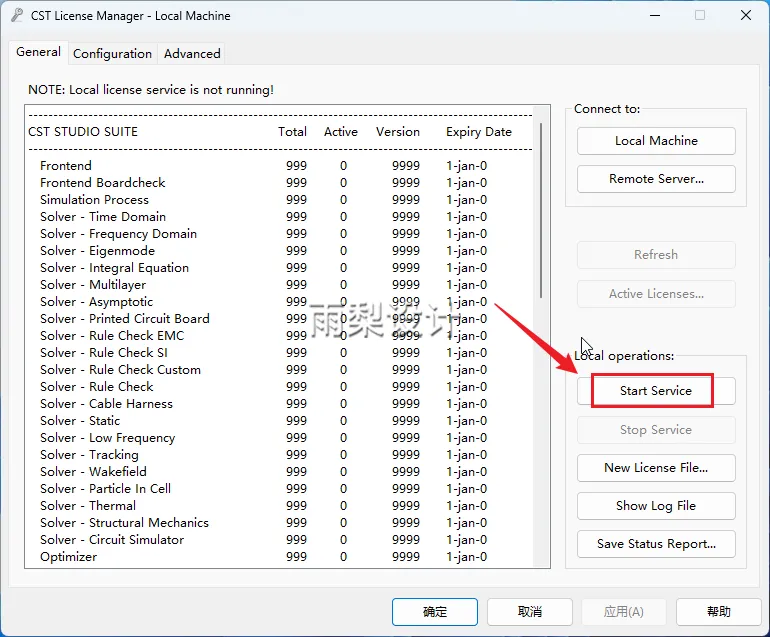Save the status report
The width and height of the screenshot is (770, 637).
click(656, 544)
